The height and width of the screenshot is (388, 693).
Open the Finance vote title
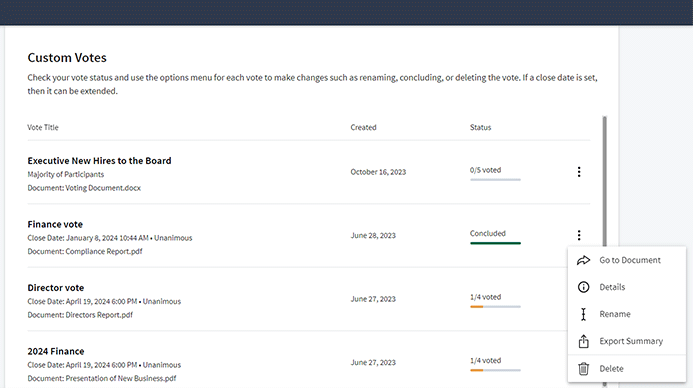click(55, 224)
